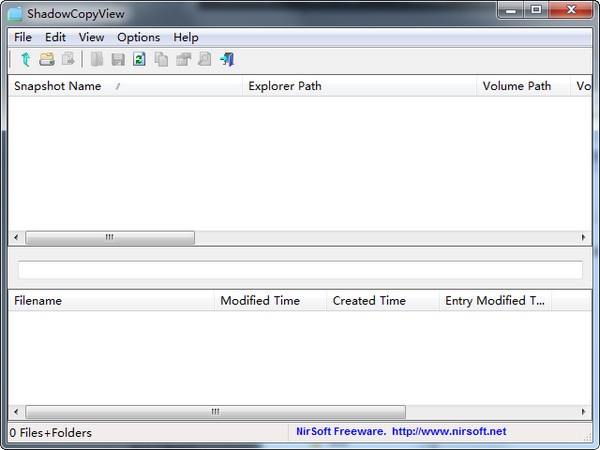Open the View menu
The width and height of the screenshot is (600, 450).
point(91,37)
